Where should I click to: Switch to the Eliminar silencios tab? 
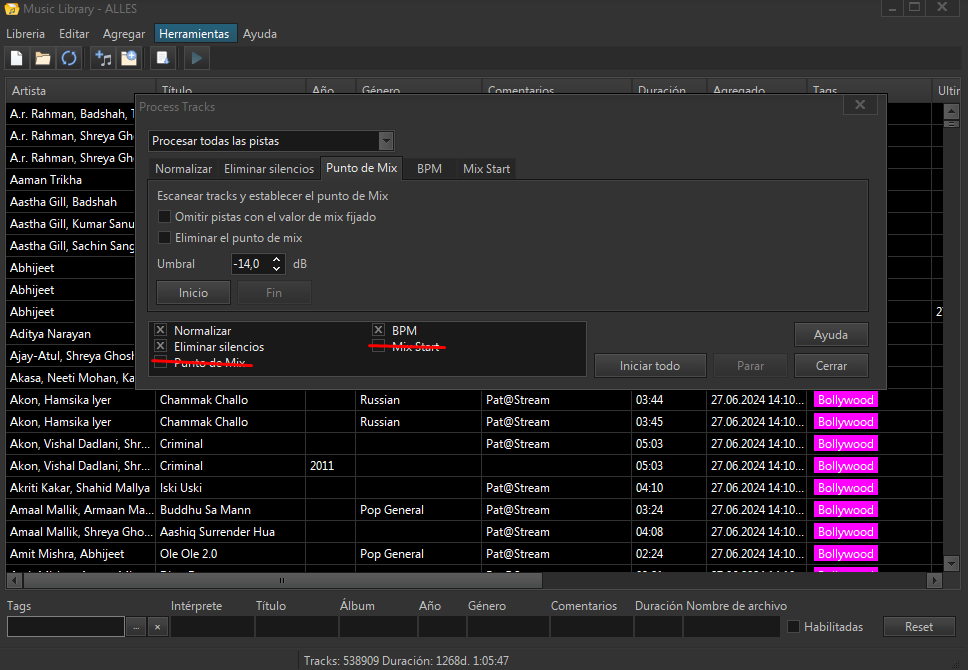(x=268, y=169)
